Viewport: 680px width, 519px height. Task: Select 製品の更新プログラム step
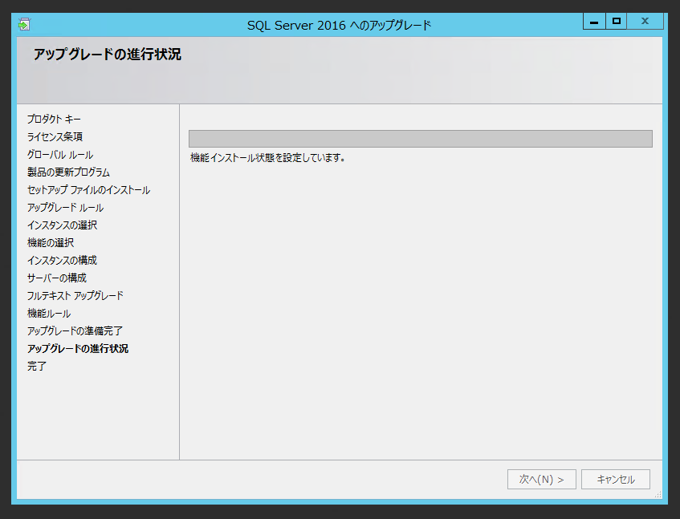point(69,173)
